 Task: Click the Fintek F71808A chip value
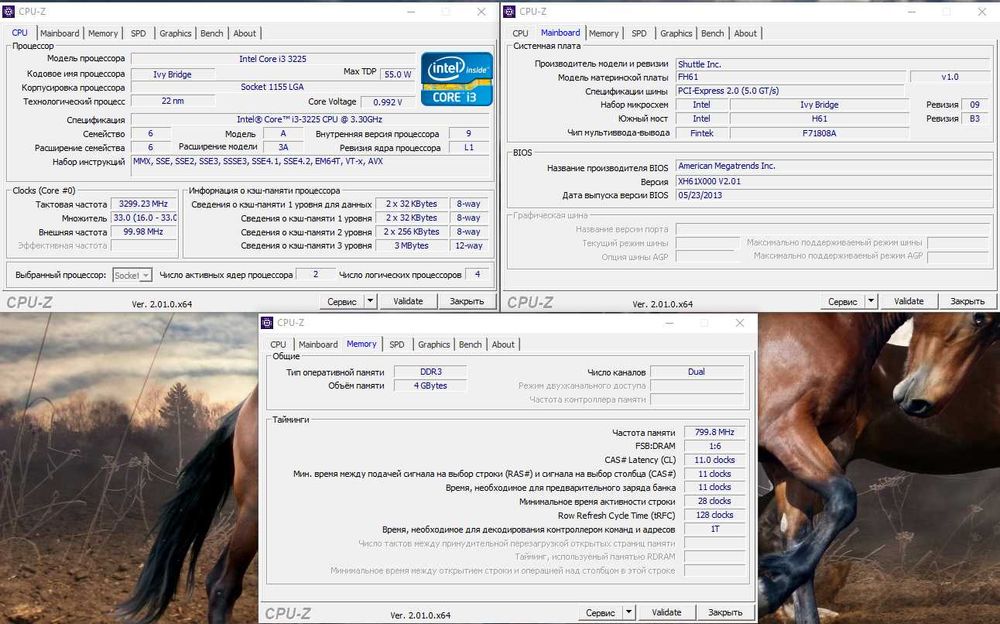pyautogui.click(x=820, y=133)
